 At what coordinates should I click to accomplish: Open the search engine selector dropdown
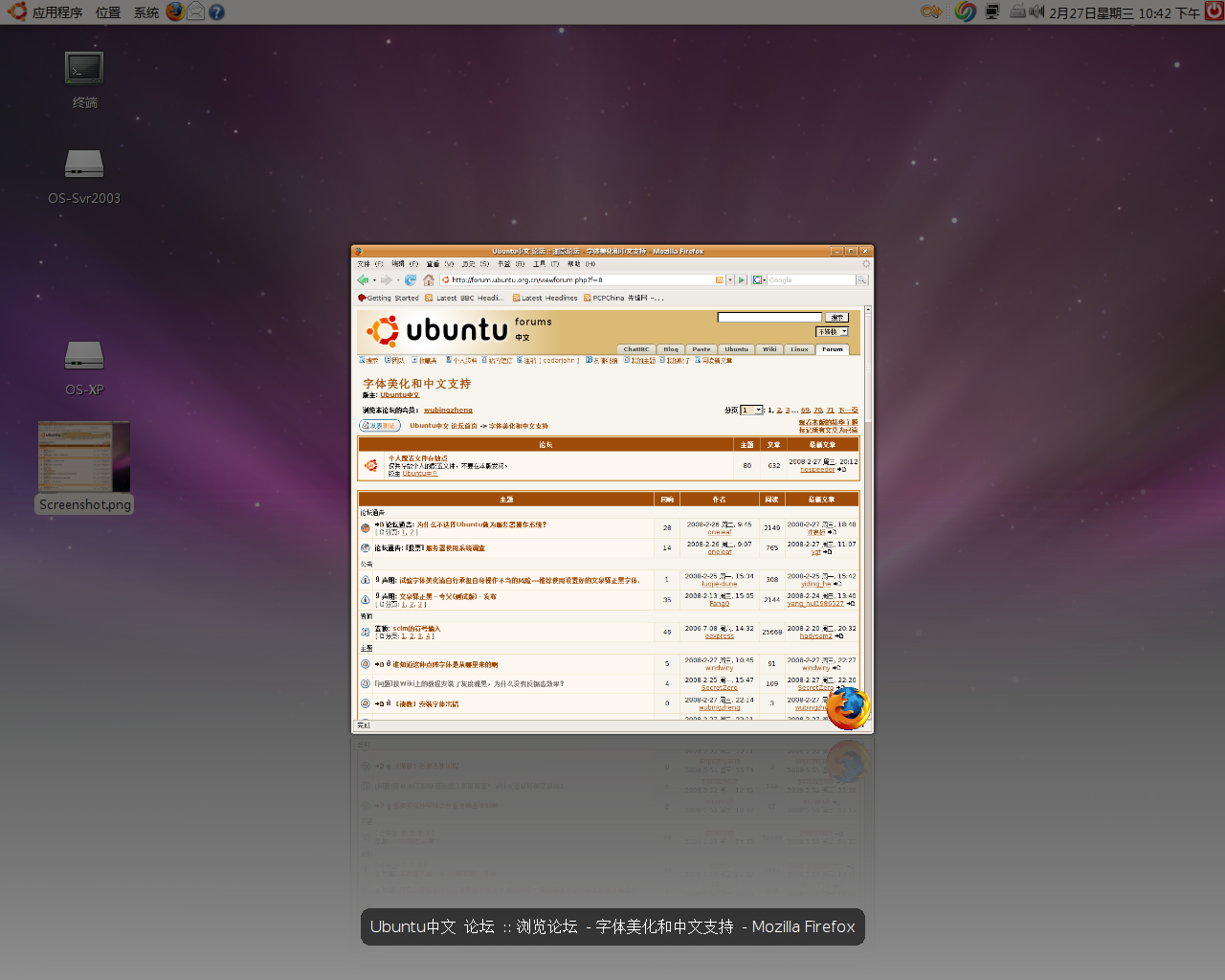tap(759, 280)
